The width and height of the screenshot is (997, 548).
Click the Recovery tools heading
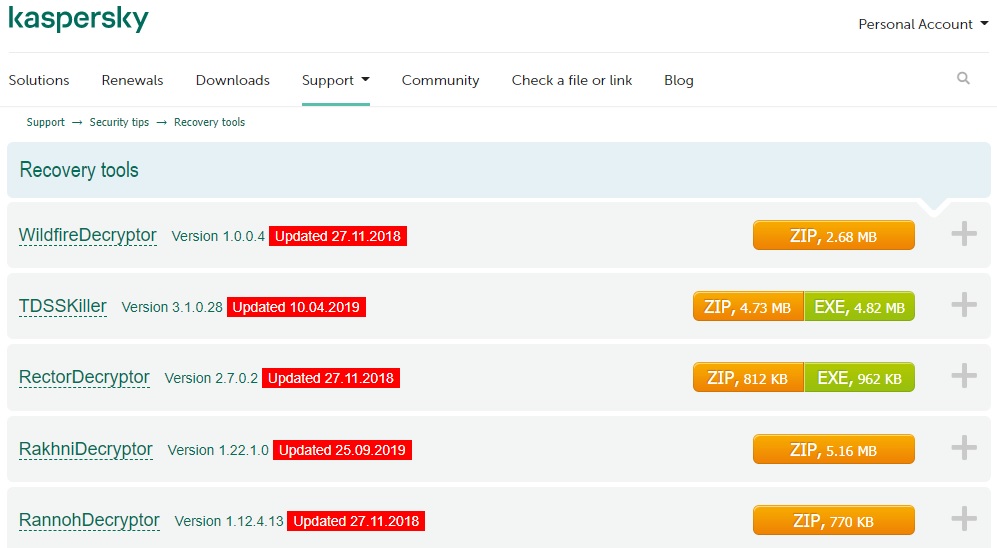79,170
